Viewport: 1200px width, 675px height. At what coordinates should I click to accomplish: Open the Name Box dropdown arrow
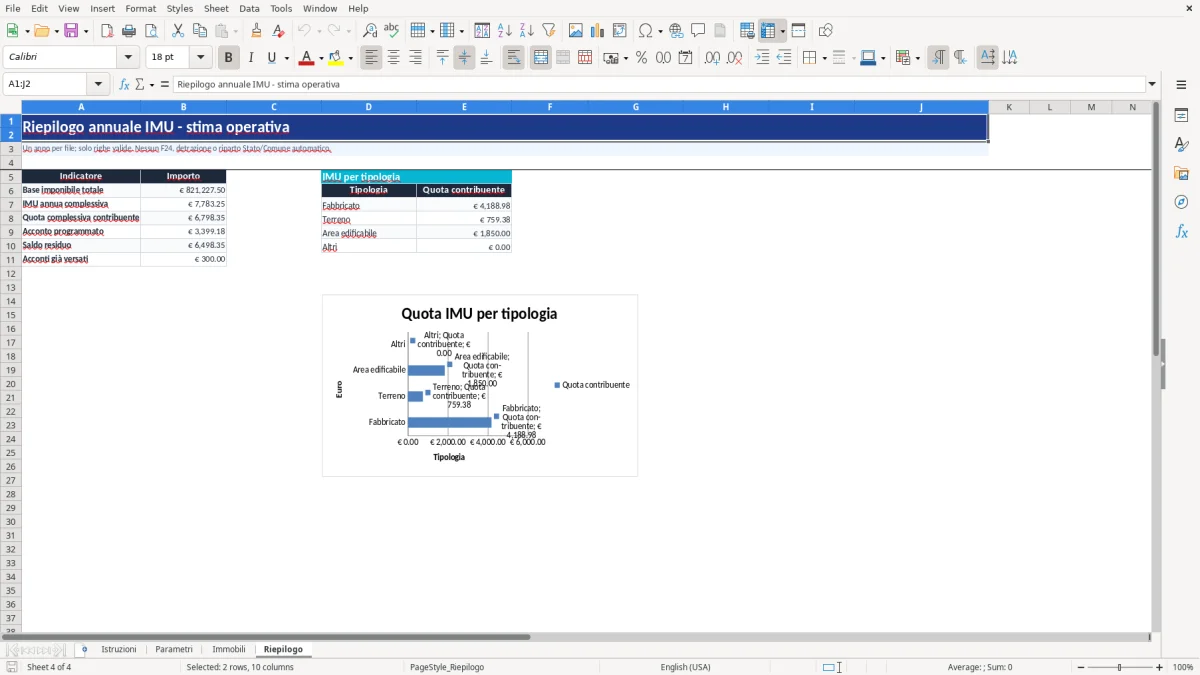(x=98, y=84)
